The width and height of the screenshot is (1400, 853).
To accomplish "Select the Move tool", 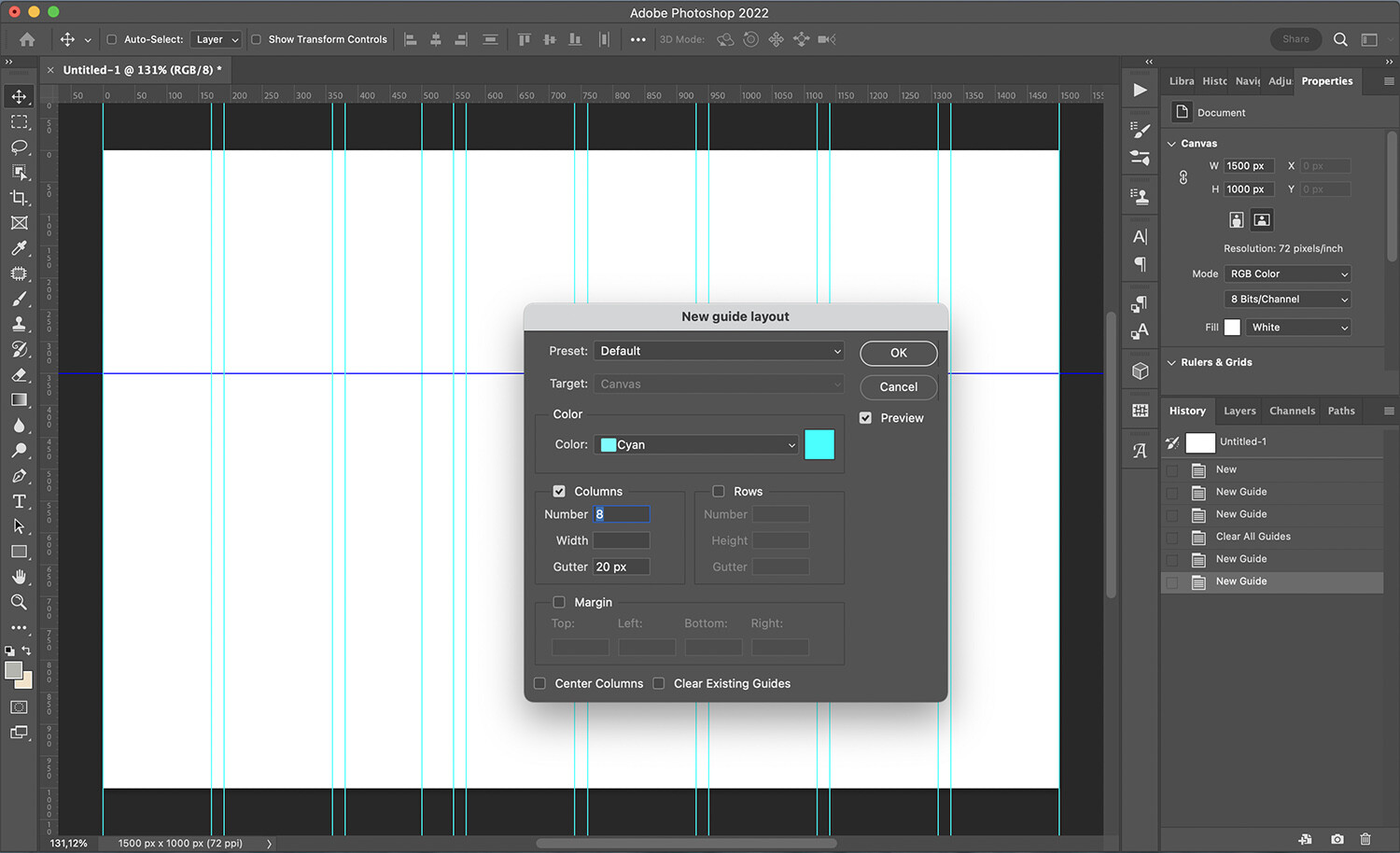I will [x=21, y=96].
